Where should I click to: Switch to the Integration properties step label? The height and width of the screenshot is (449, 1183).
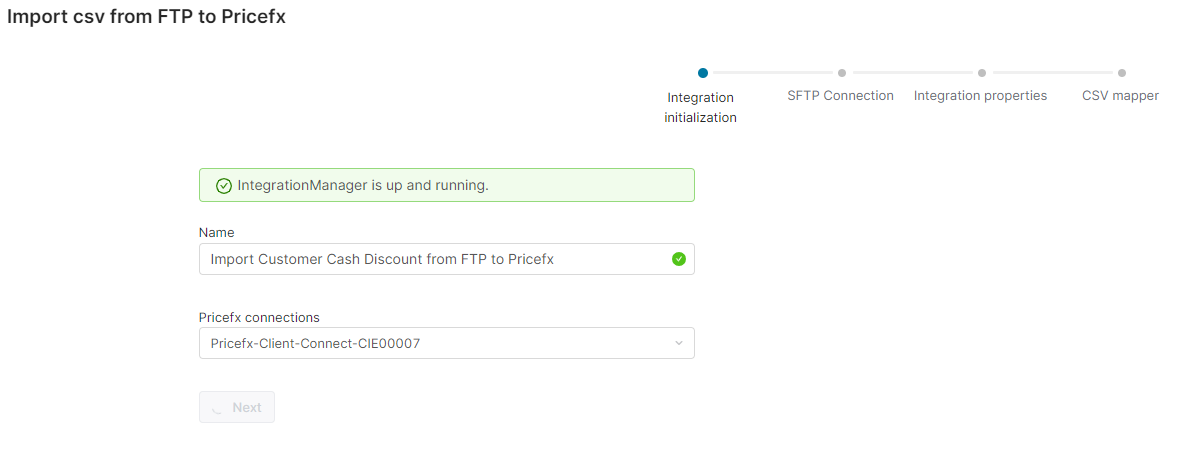[980, 96]
